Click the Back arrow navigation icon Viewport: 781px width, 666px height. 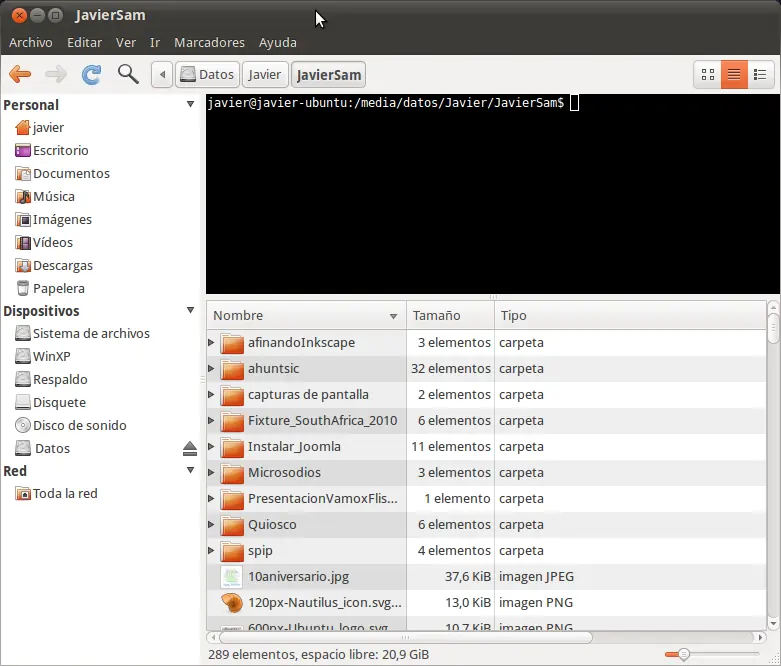tap(20, 74)
